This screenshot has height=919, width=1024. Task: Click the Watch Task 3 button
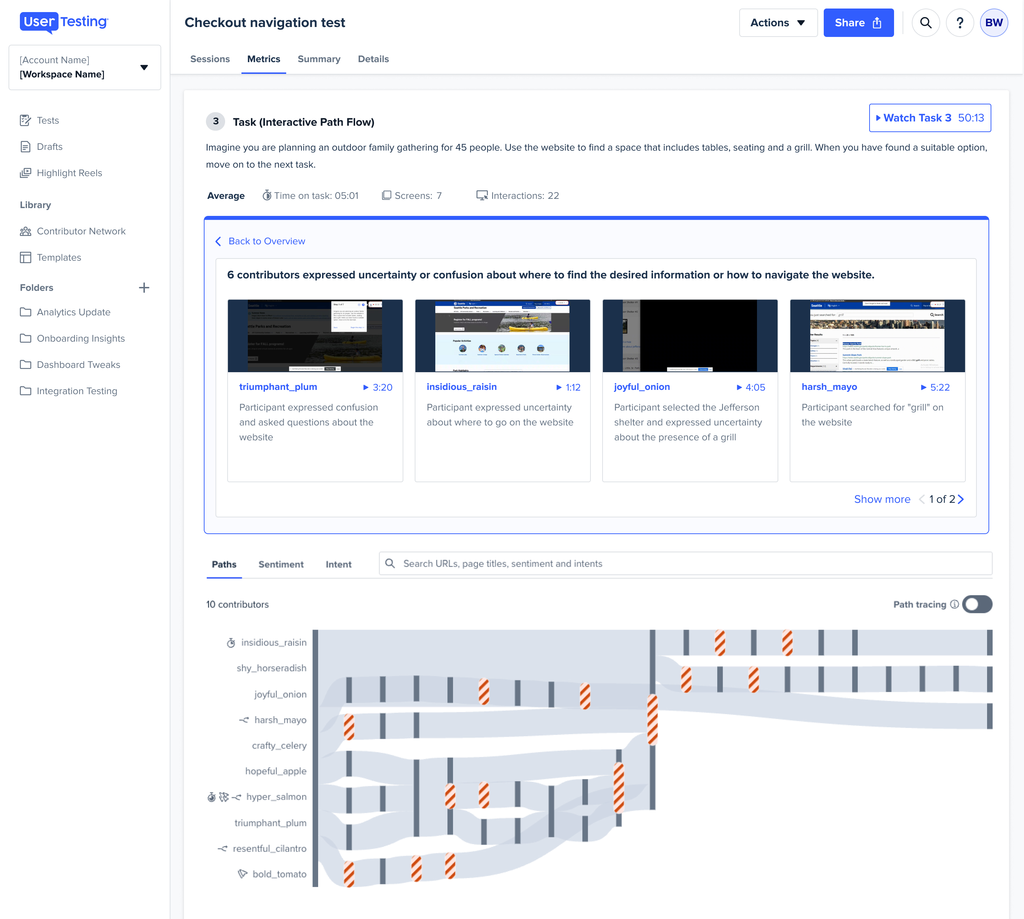(929, 118)
